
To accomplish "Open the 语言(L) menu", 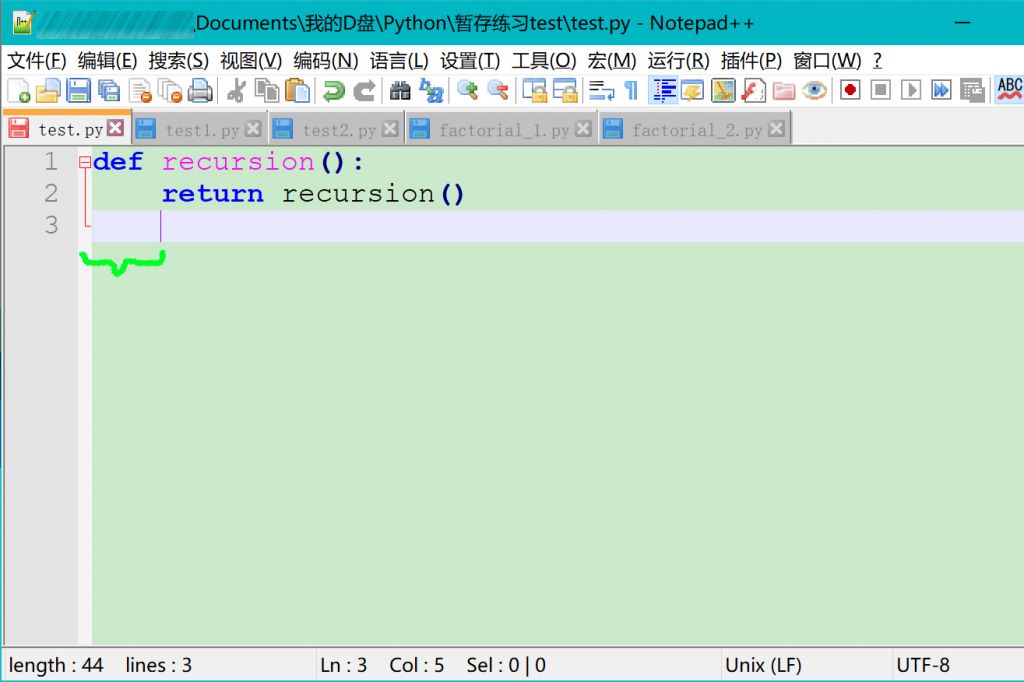I will click(399, 61).
